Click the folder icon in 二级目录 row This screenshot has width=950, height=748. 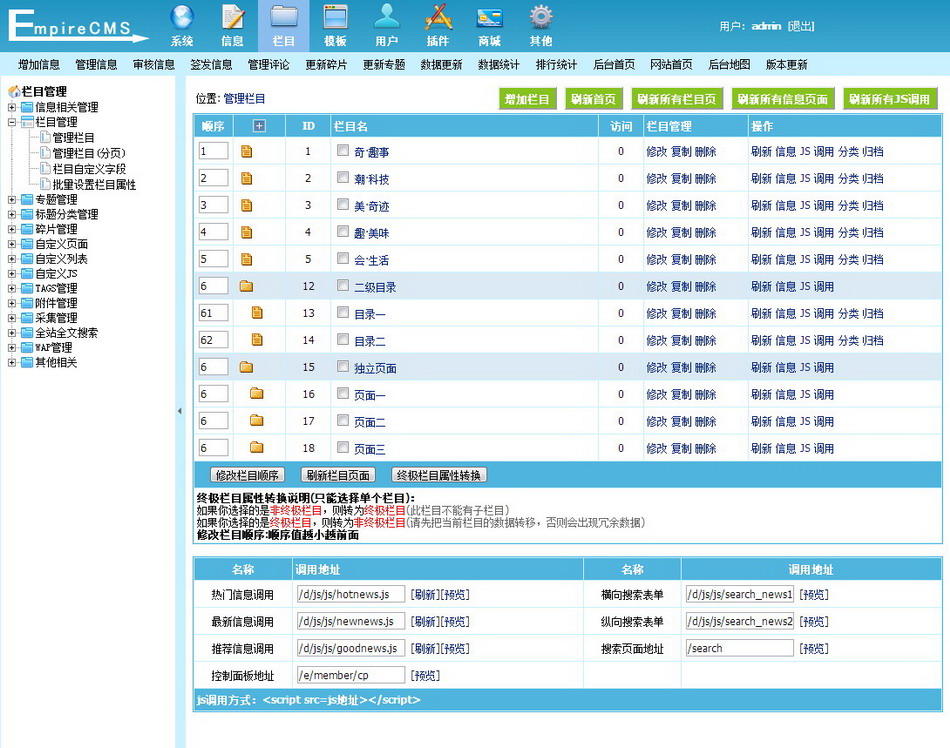tap(246, 286)
